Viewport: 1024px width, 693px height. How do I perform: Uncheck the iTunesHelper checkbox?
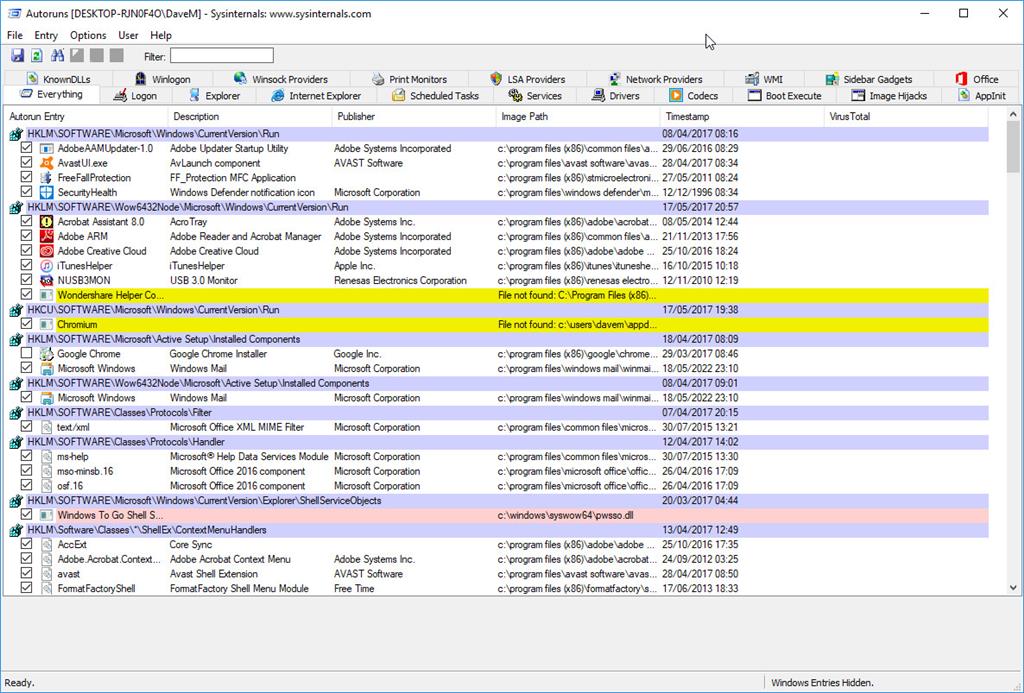(26, 265)
